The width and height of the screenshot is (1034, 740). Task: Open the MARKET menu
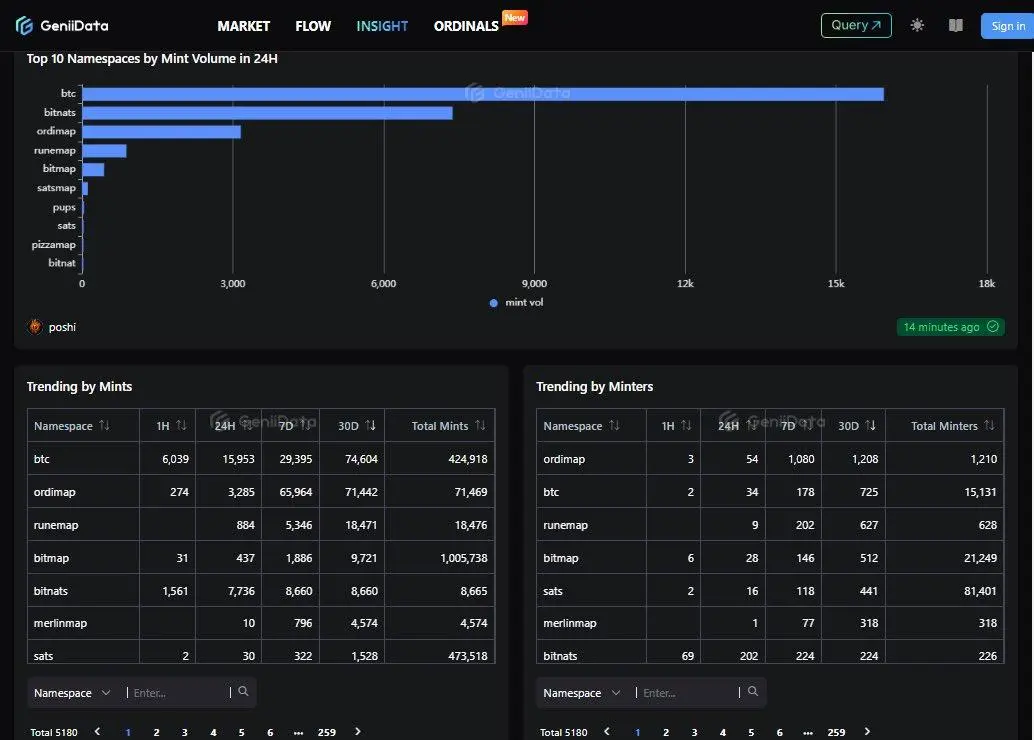coord(243,26)
